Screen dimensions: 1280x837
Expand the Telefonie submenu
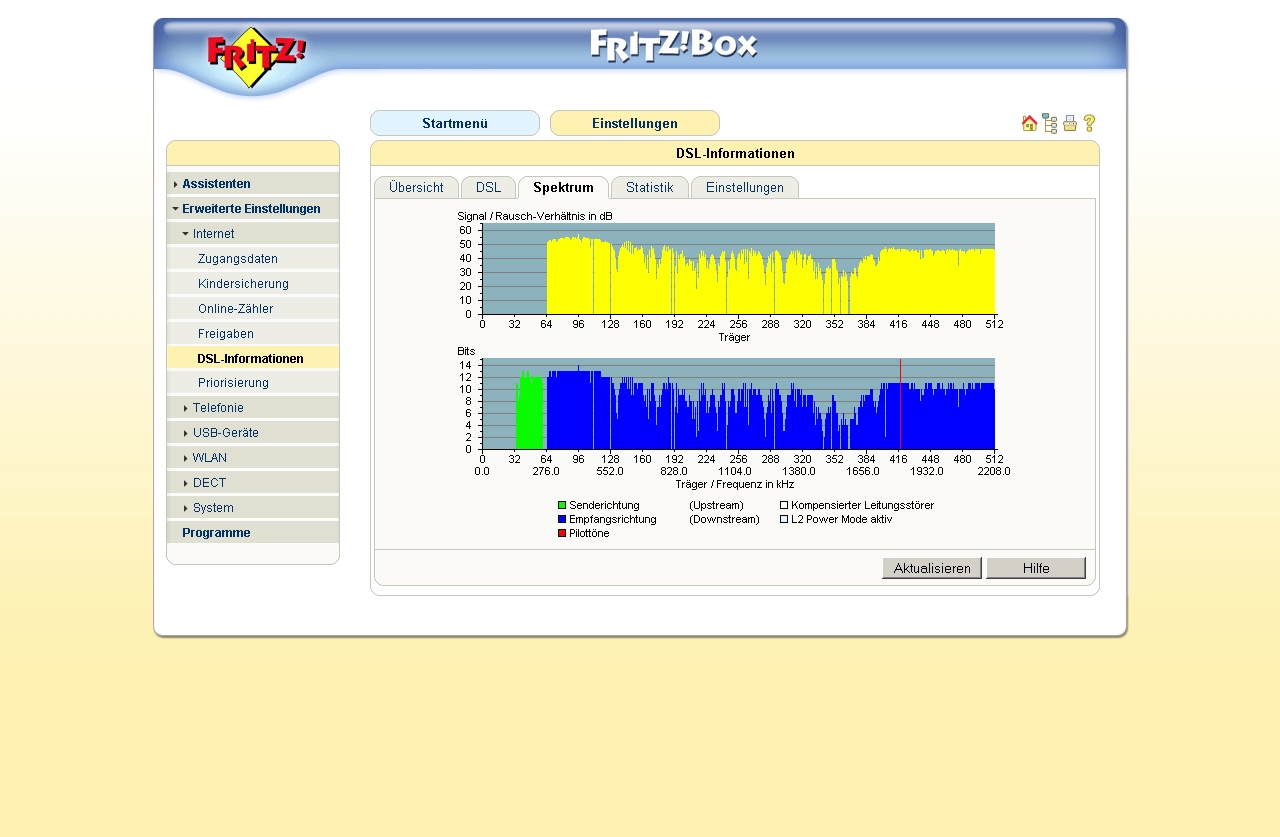click(217, 408)
